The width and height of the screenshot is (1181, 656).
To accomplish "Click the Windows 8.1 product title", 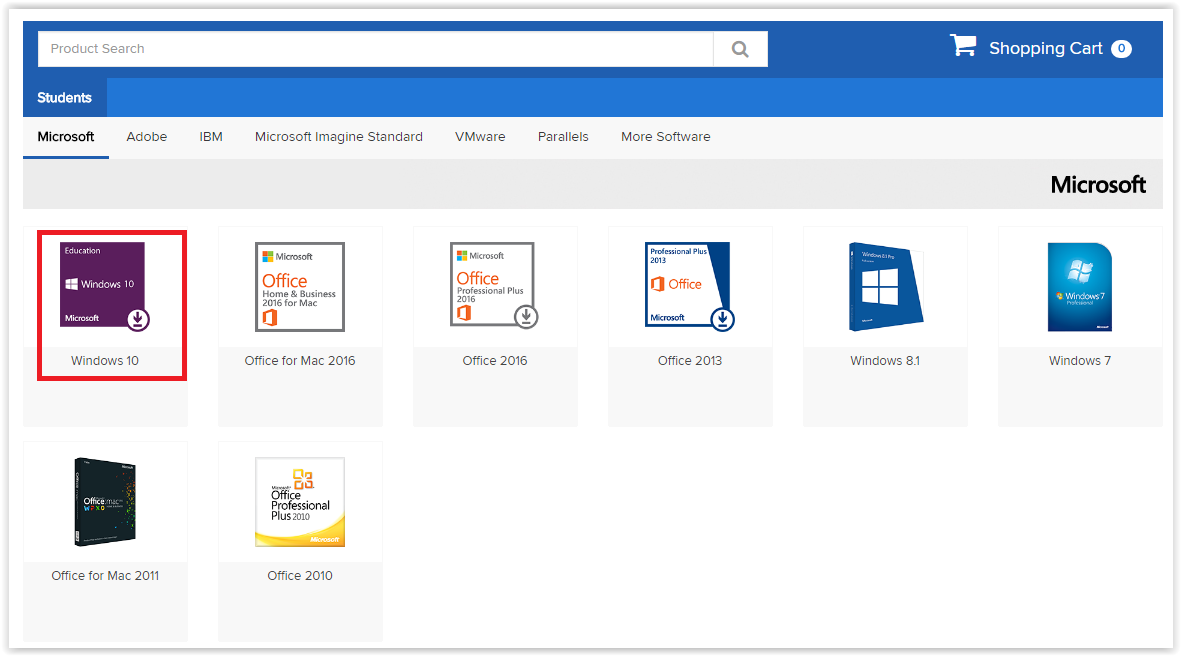I will coord(885,361).
